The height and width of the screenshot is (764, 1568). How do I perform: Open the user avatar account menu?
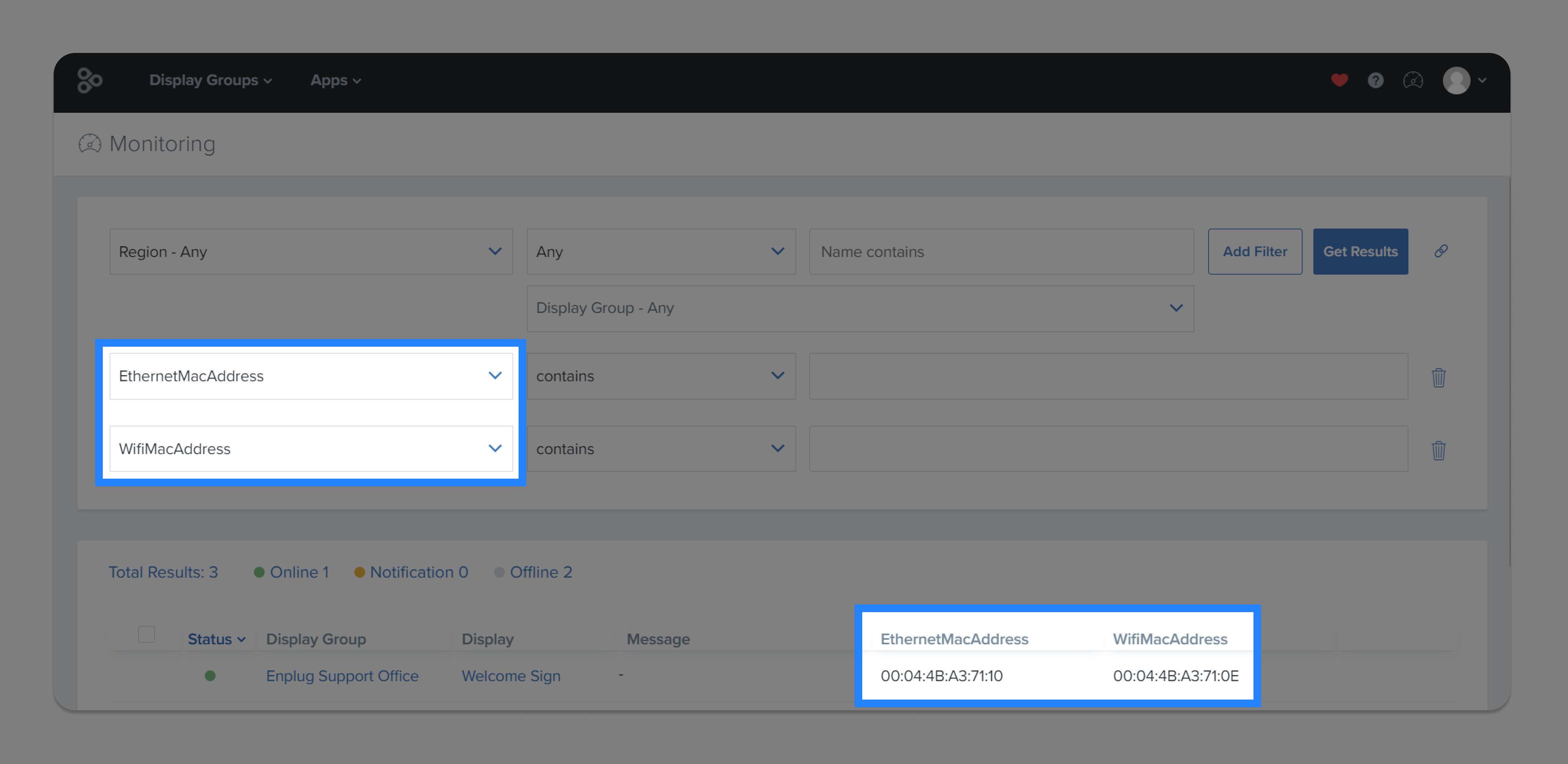[1464, 81]
